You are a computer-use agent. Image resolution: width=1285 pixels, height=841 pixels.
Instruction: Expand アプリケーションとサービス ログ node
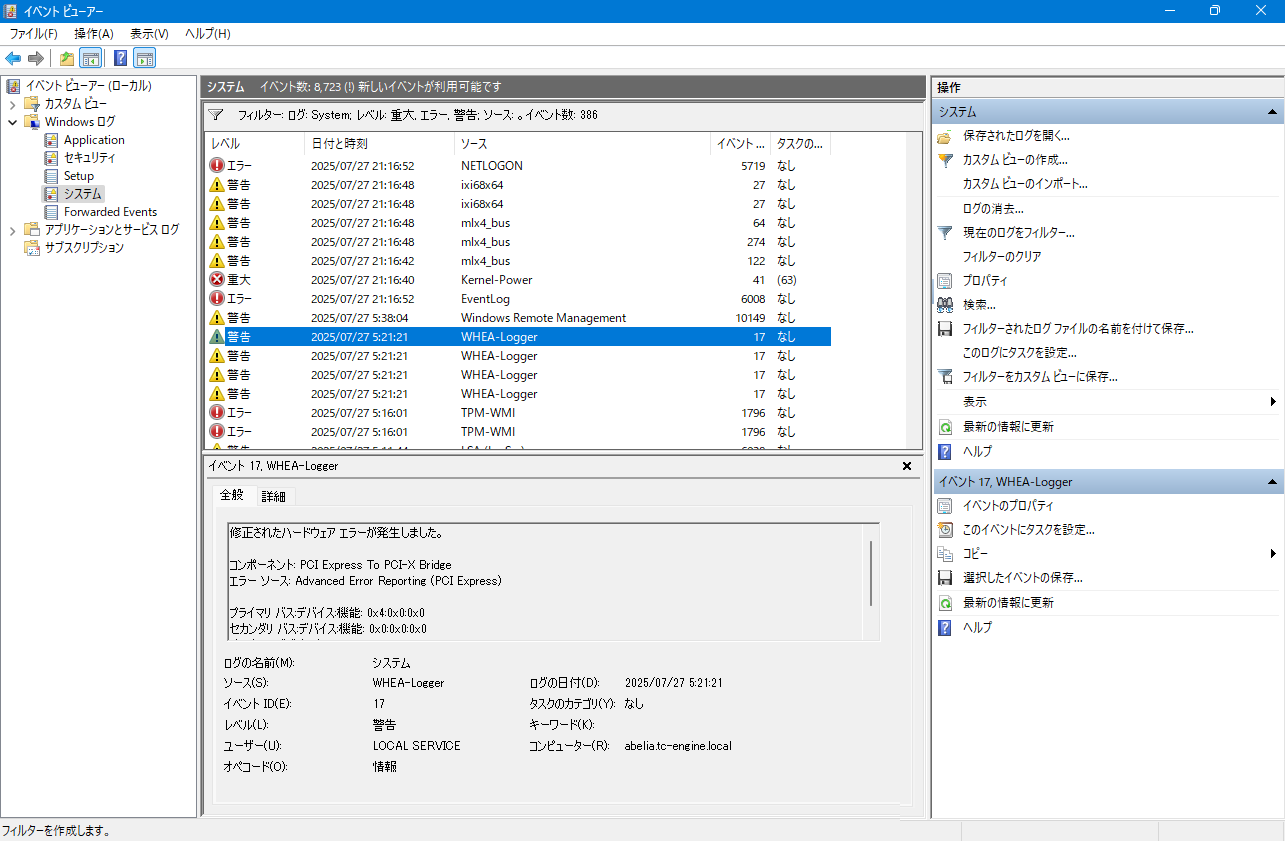(12, 230)
